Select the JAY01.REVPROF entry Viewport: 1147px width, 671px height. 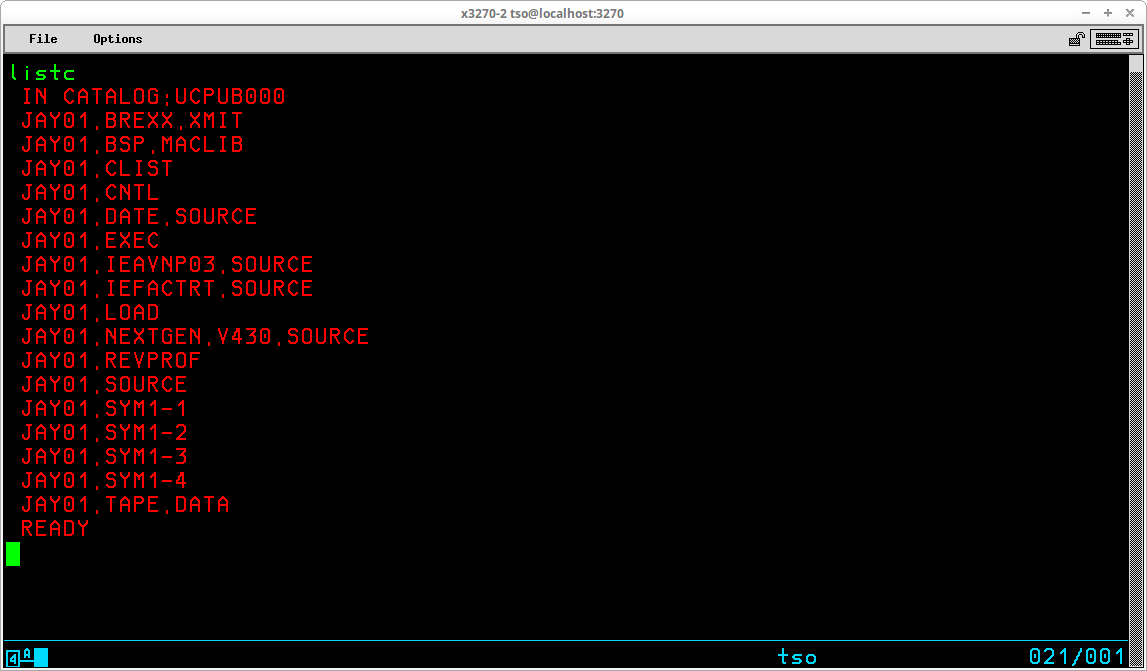tap(110, 360)
